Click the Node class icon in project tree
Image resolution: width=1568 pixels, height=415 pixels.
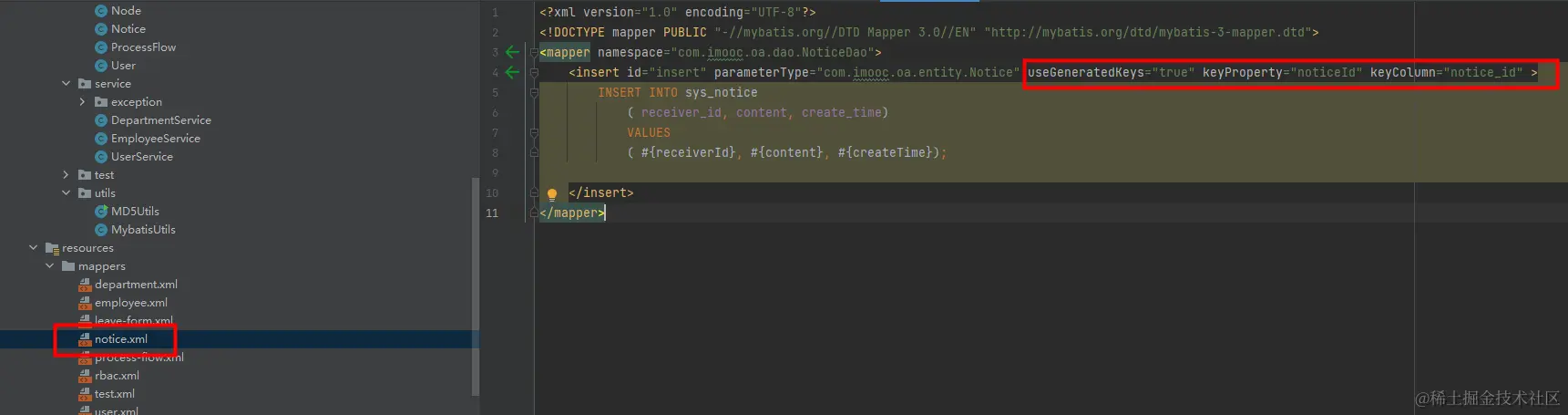(x=101, y=11)
